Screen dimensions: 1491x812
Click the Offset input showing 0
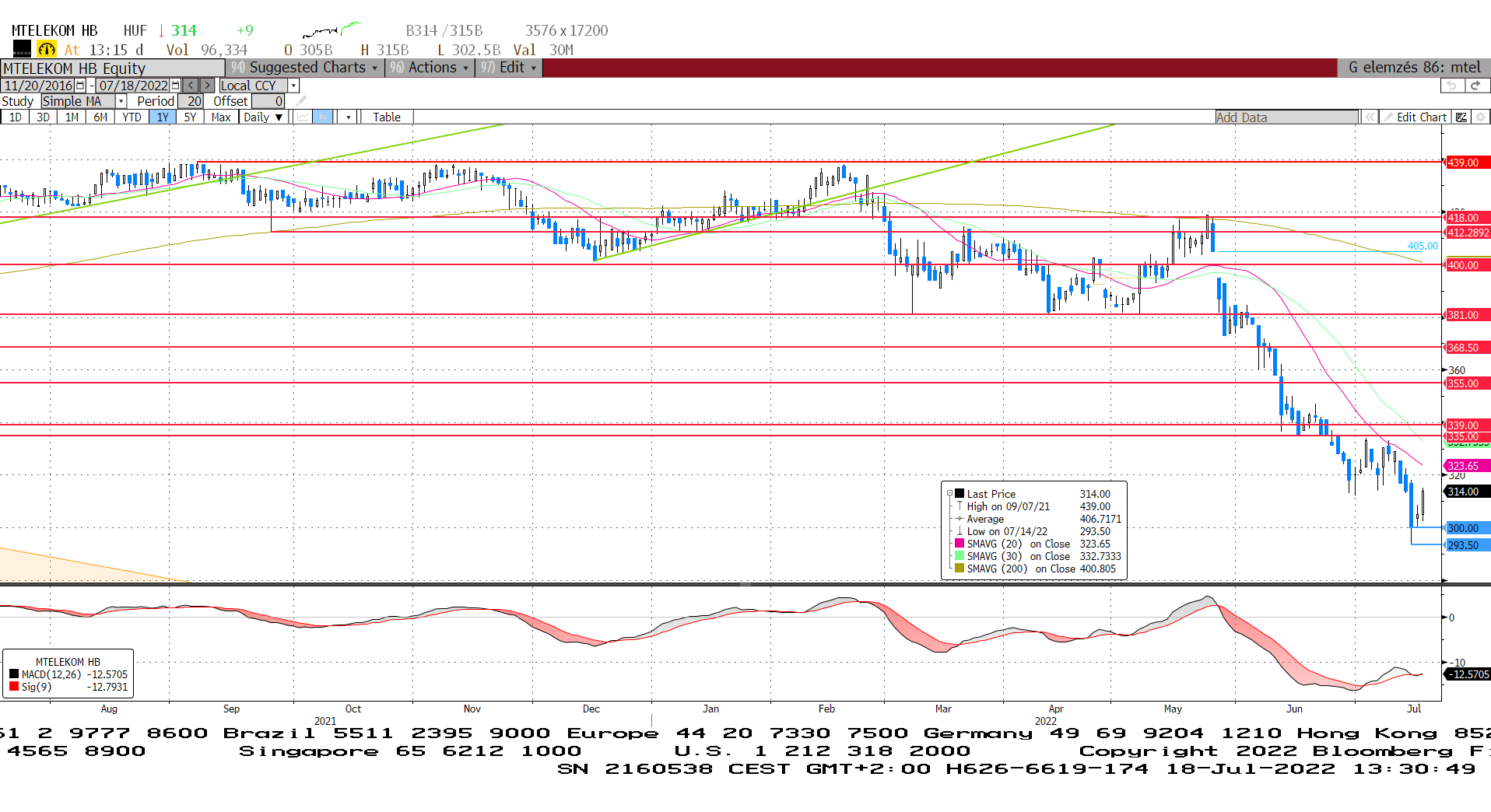tap(268, 101)
